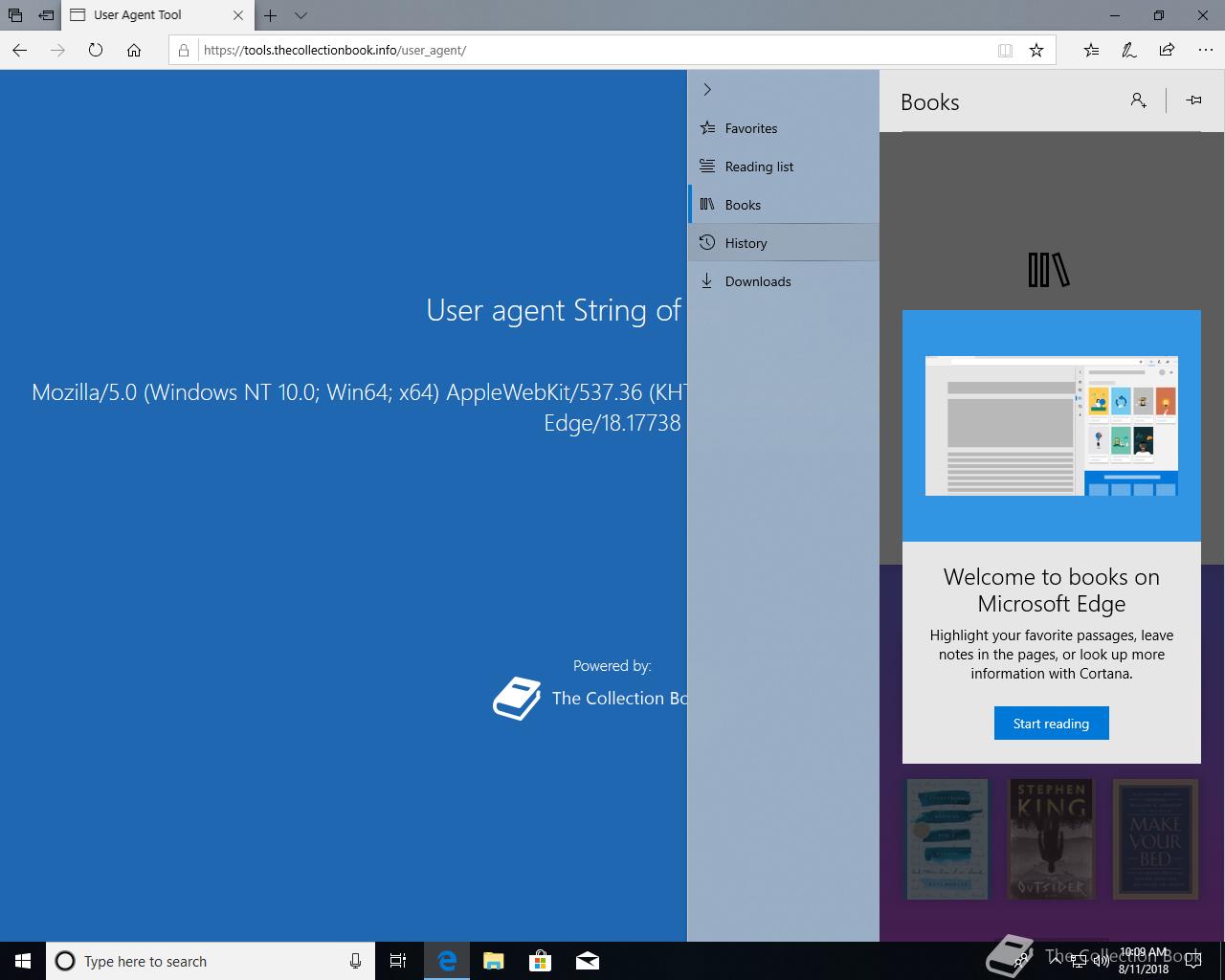Select the Books section
1225x980 pixels.
coord(784,205)
